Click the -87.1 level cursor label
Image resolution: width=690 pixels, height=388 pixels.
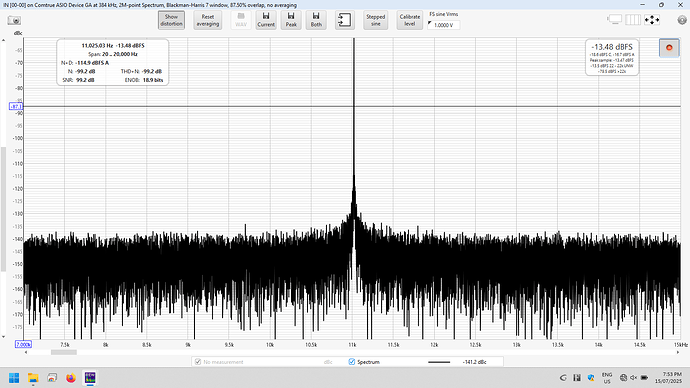pyautogui.click(x=16, y=106)
